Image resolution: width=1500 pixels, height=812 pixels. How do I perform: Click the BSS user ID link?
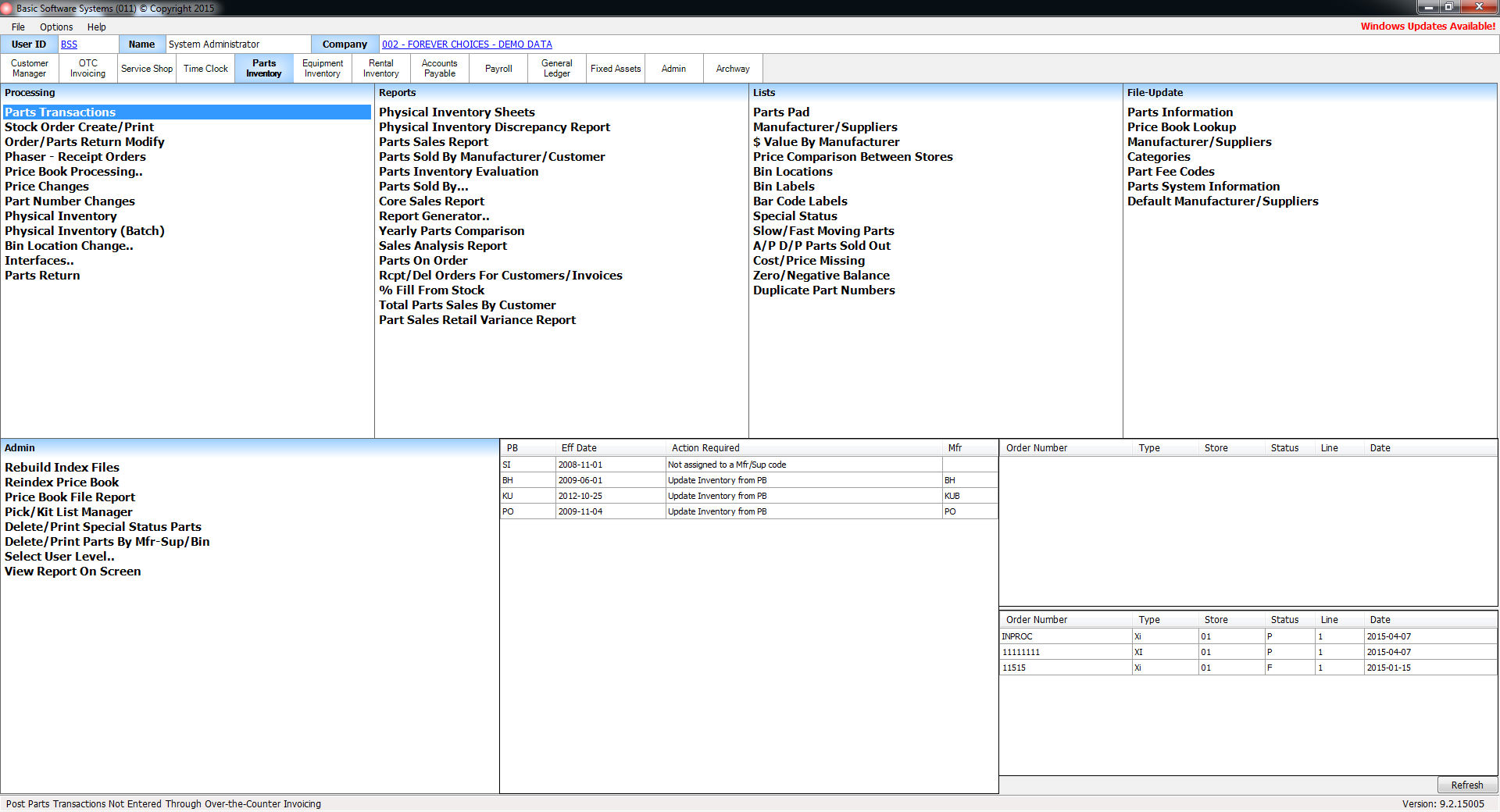pos(69,45)
